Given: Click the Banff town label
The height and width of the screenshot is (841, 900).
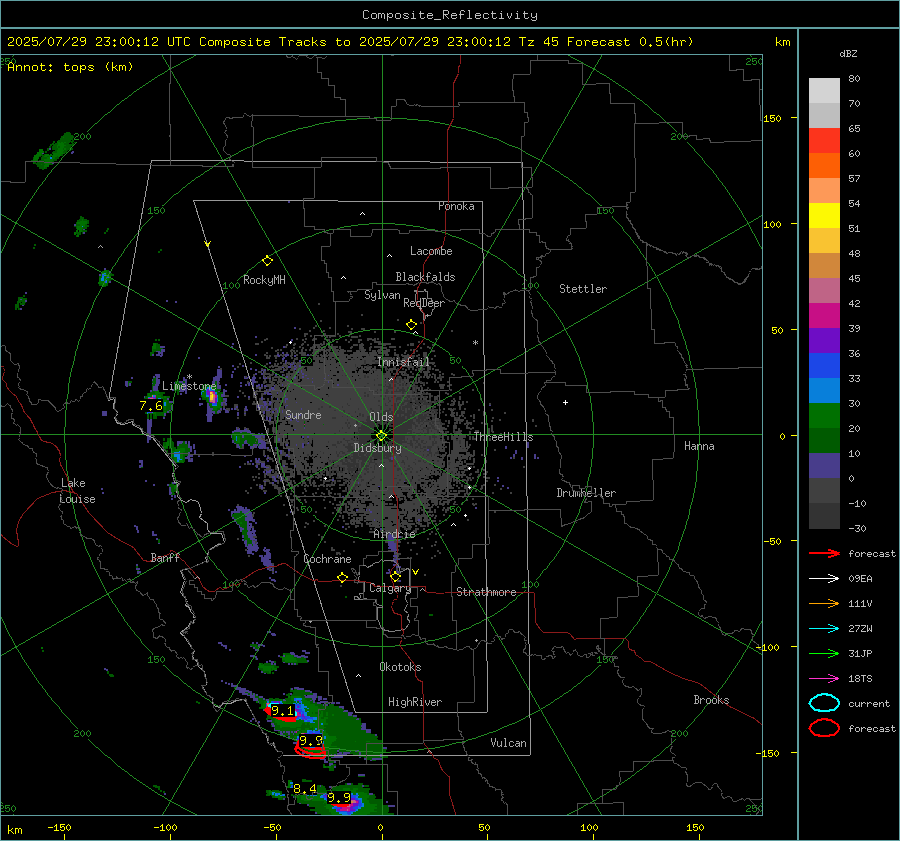Looking at the screenshot, I should [x=165, y=558].
